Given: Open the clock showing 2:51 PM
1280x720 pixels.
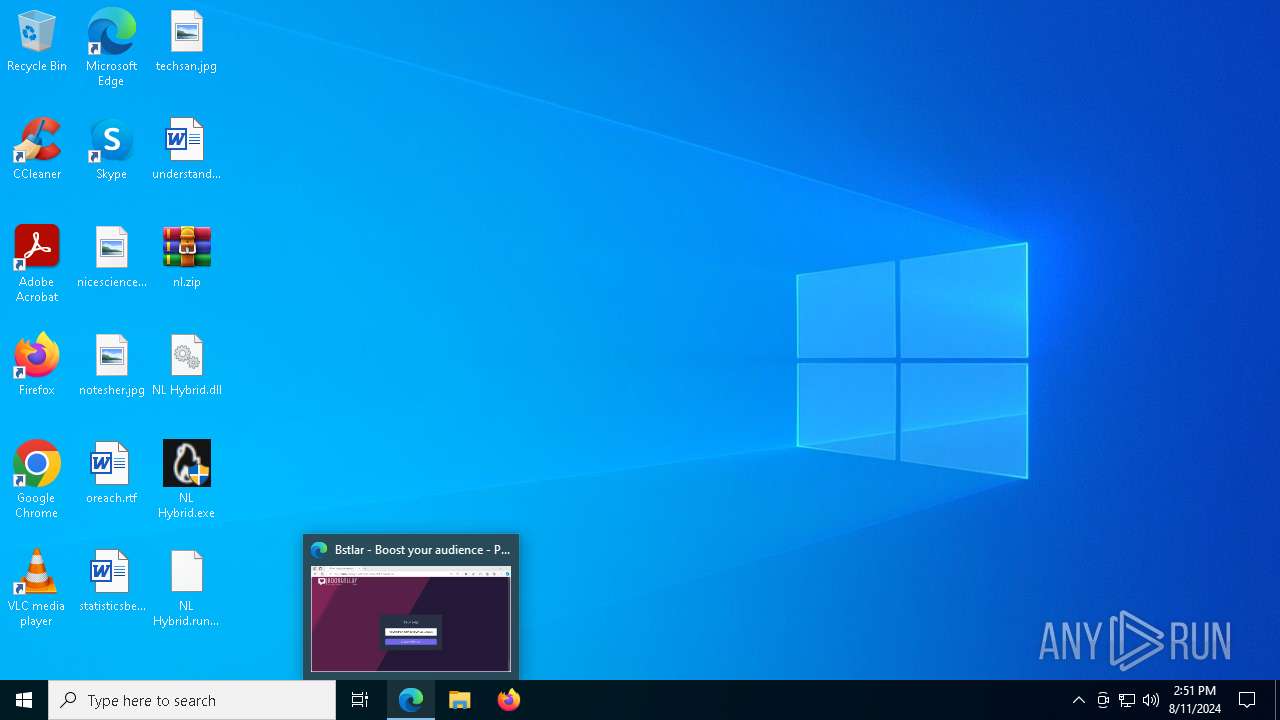Looking at the screenshot, I should pos(1195,700).
